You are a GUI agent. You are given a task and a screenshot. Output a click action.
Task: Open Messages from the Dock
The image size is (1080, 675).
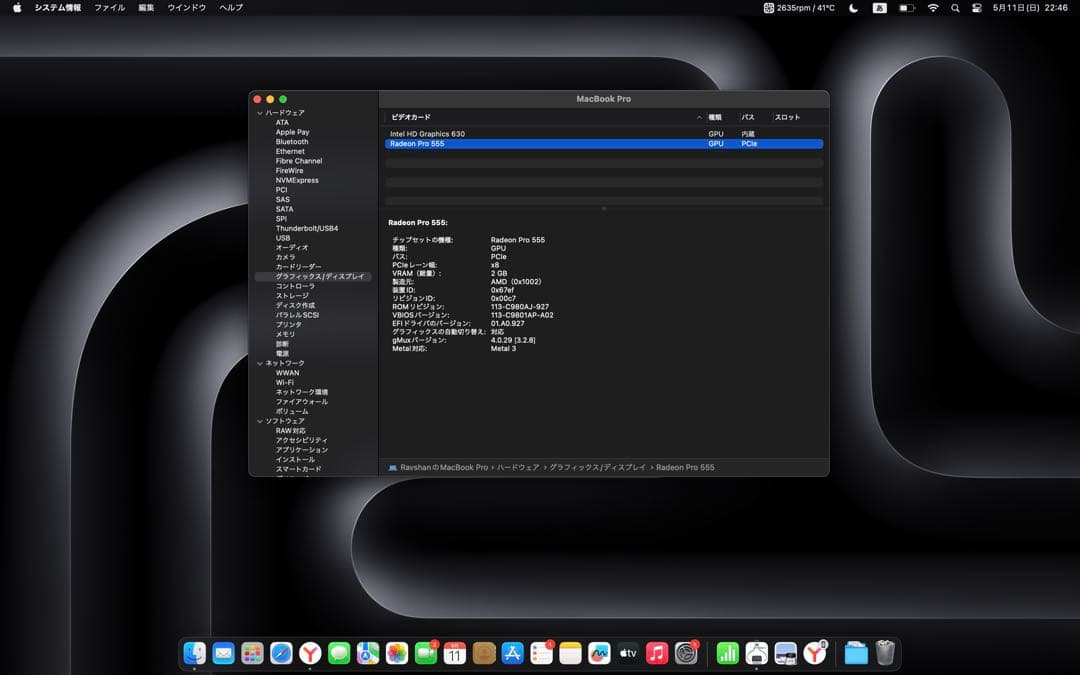click(x=339, y=652)
